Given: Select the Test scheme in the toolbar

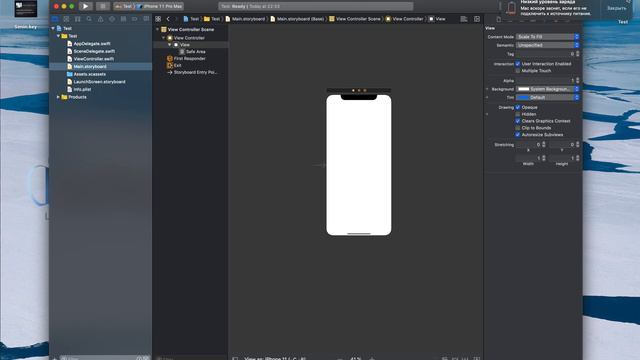Looking at the screenshot, I should pos(124,6).
